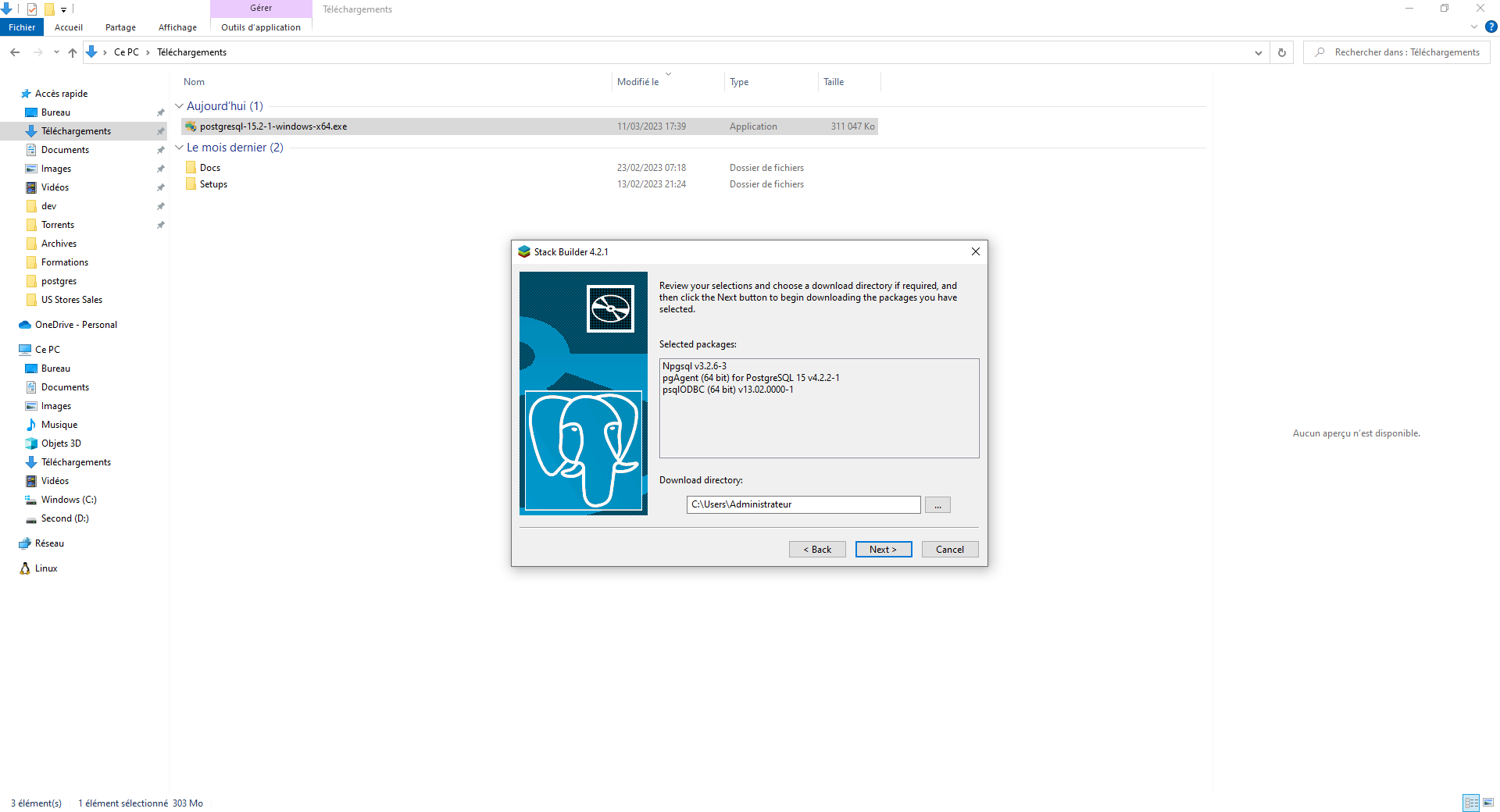Open the US Stores Sales folder
Viewport: 1500px width, 812px height.
tap(72, 300)
